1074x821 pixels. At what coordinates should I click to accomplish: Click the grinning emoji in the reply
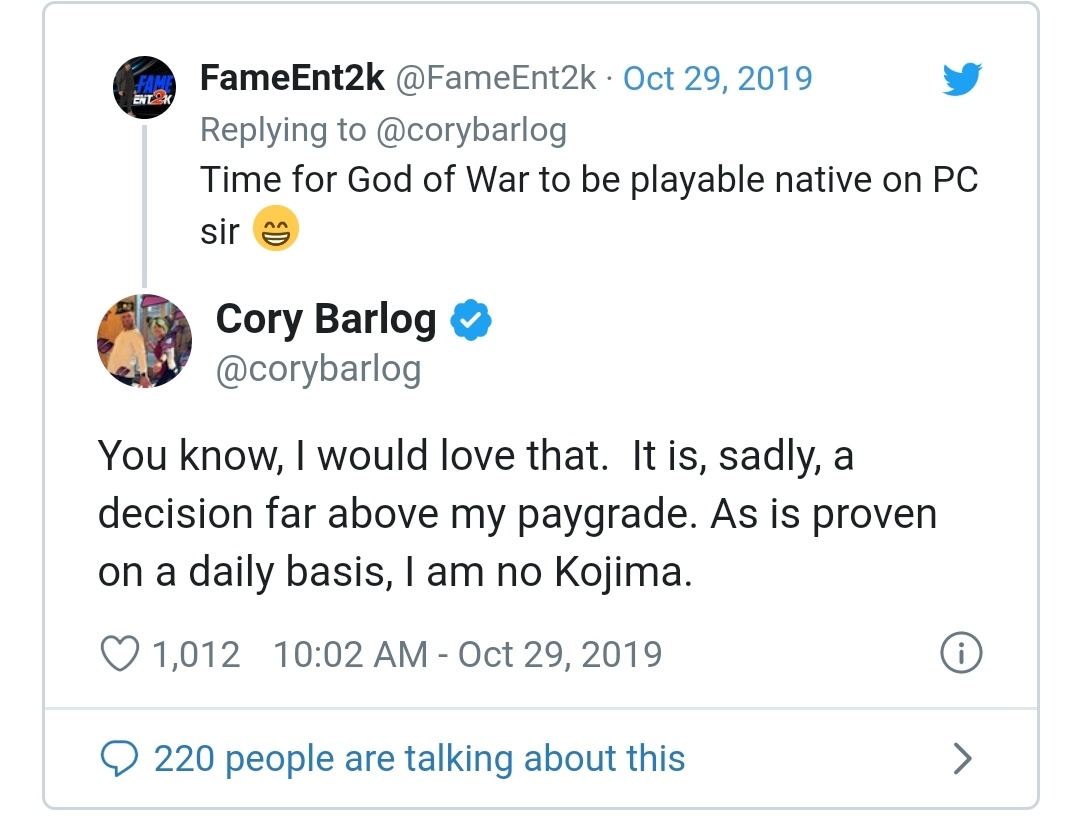[274, 231]
